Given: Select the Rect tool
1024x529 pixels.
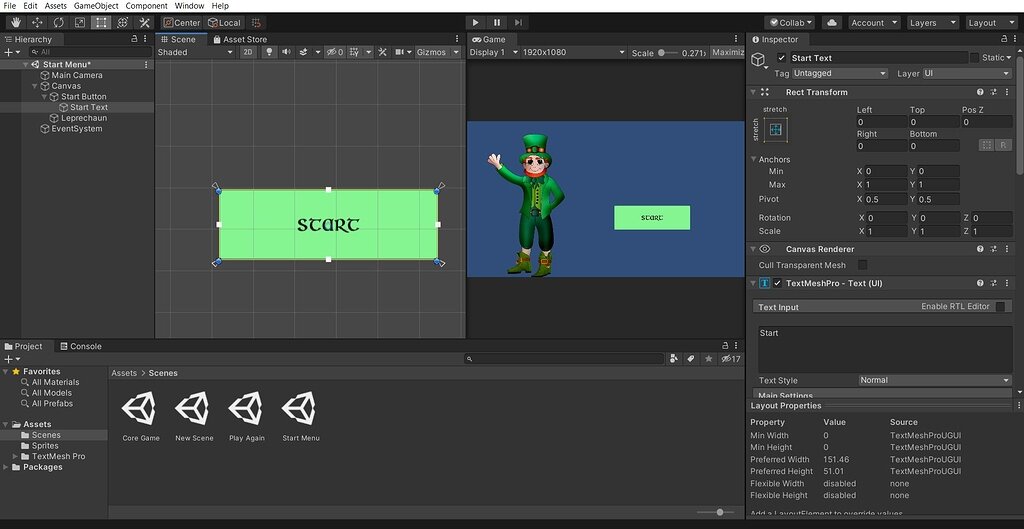Looking at the screenshot, I should tap(101, 23).
